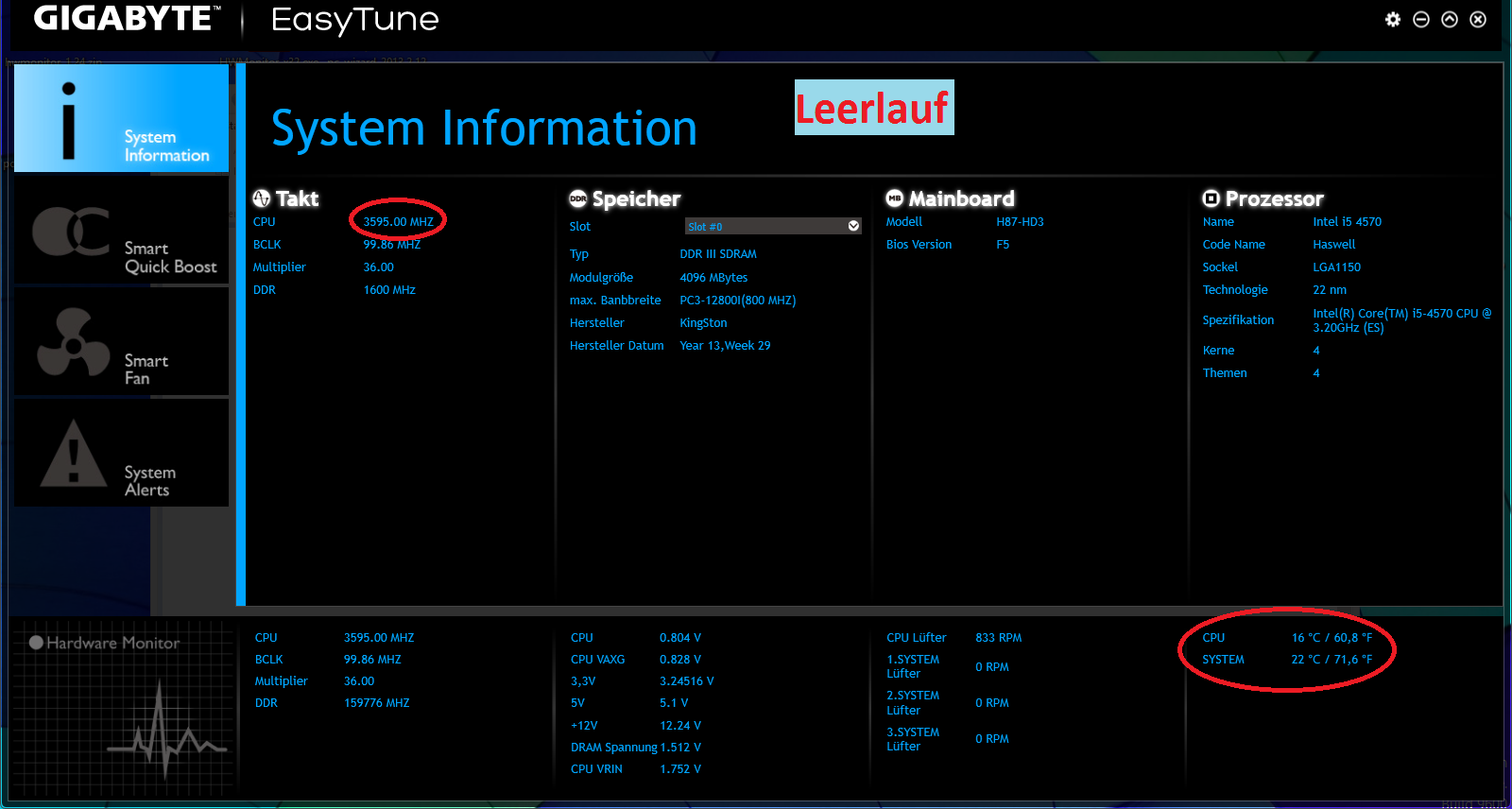Click the GIGABYTE logo
The width and height of the screenshot is (1512, 809).
click(127, 18)
